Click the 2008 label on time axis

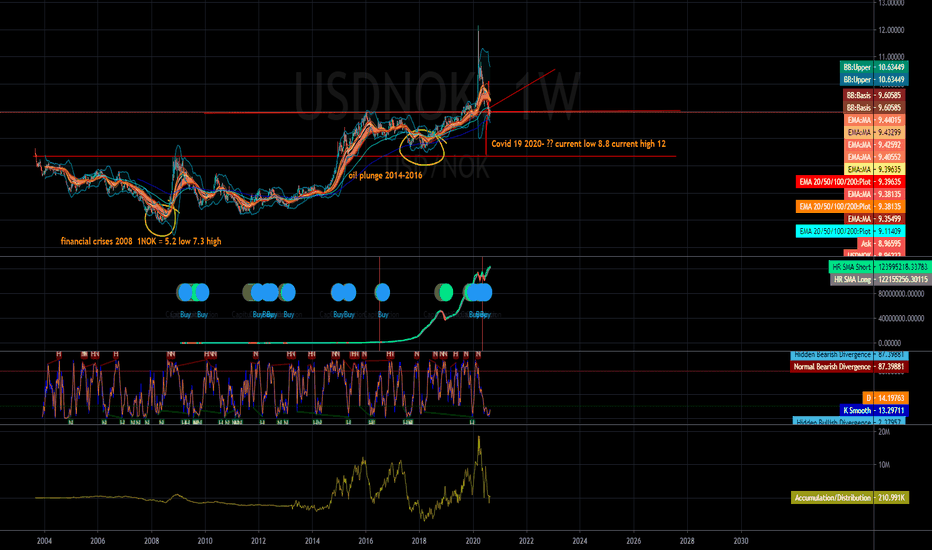[152, 541]
